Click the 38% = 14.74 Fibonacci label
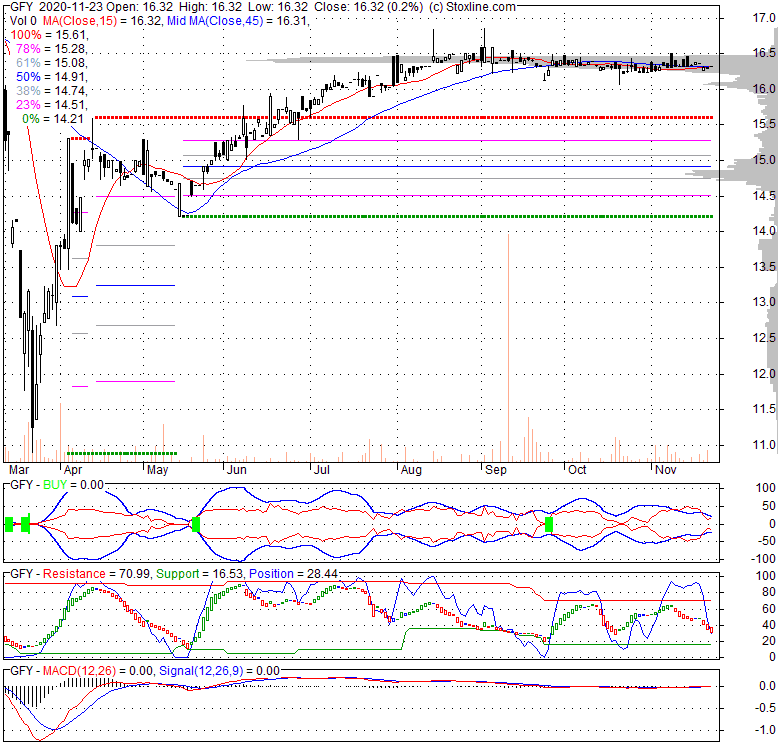This screenshot has width=780, height=745. pos(52,91)
